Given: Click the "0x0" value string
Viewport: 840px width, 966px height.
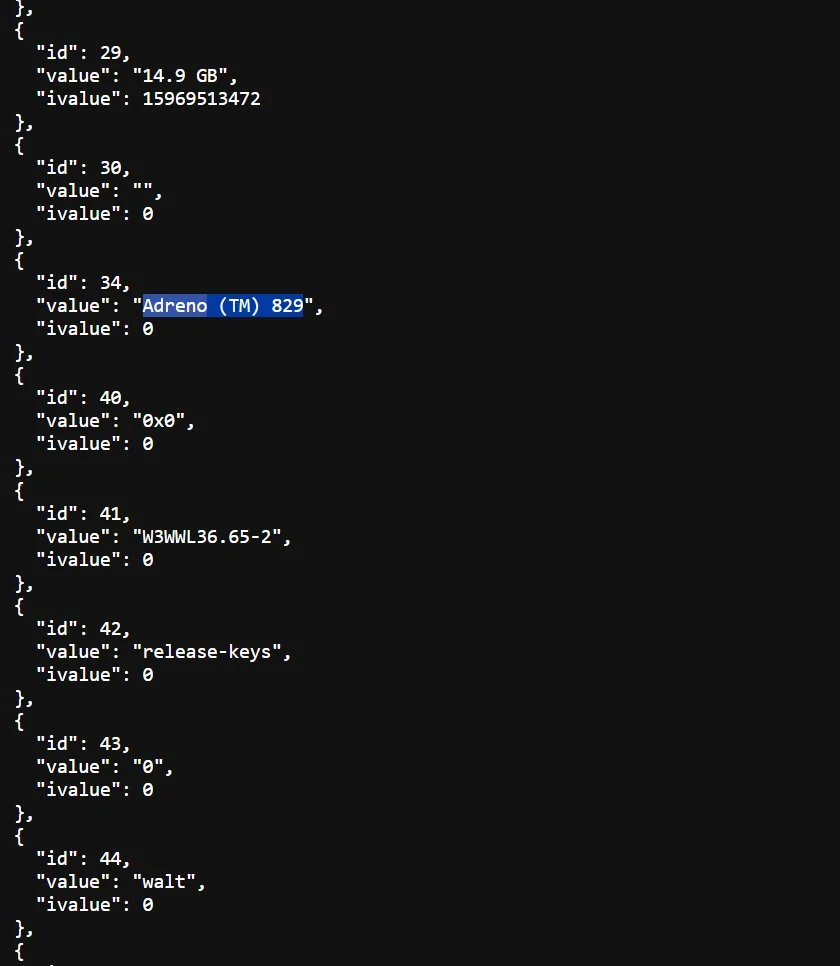Looking at the screenshot, I should tap(159, 421).
